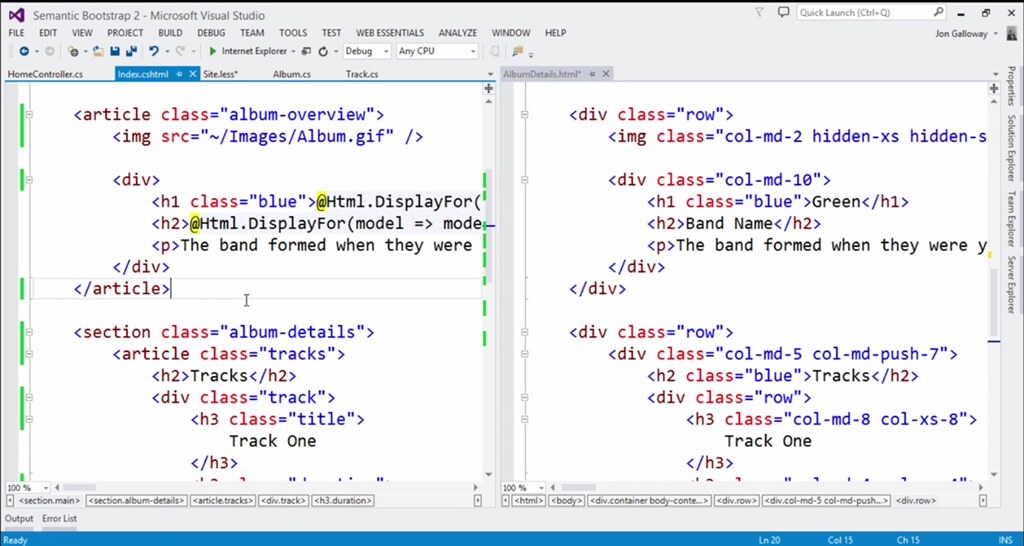Open the Error List panel tab

pyautogui.click(x=59, y=519)
